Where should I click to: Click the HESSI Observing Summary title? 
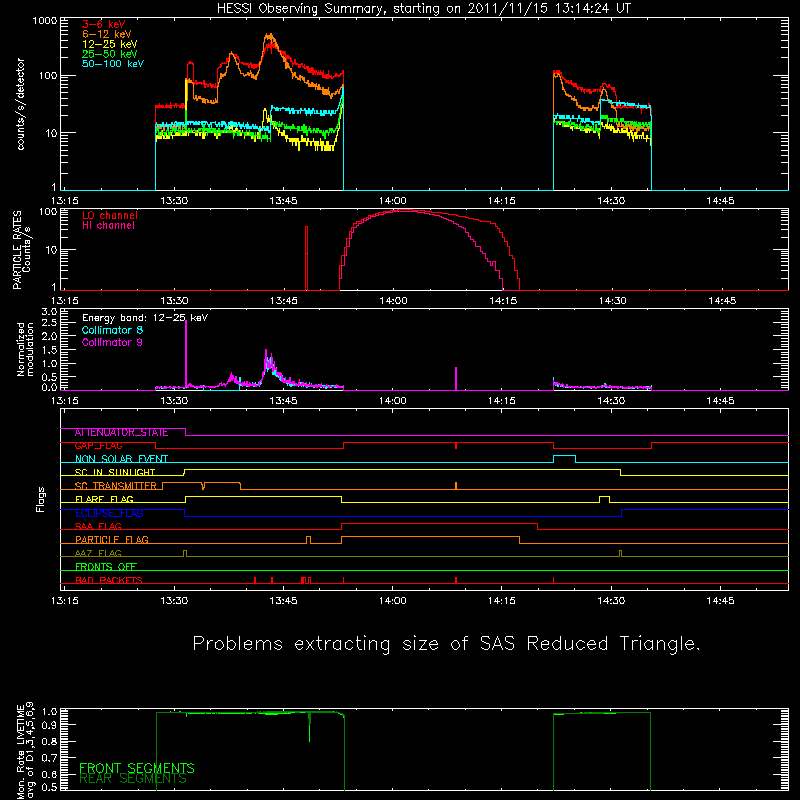pyautogui.click(x=424, y=9)
